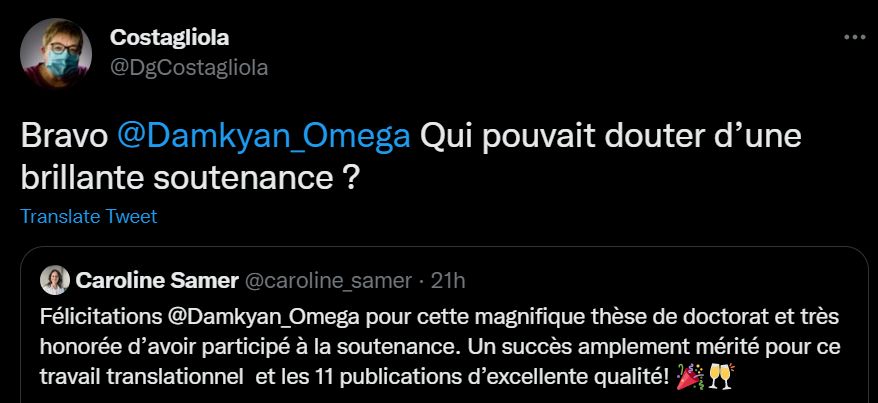Click the clinking glasses emoji
878x403 pixels.
pos(721,376)
